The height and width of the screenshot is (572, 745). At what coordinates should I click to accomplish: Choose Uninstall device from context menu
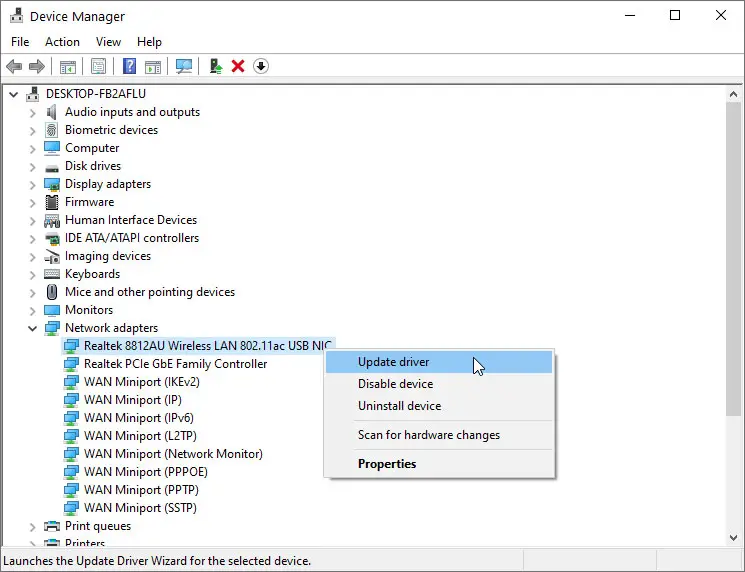pos(439,406)
